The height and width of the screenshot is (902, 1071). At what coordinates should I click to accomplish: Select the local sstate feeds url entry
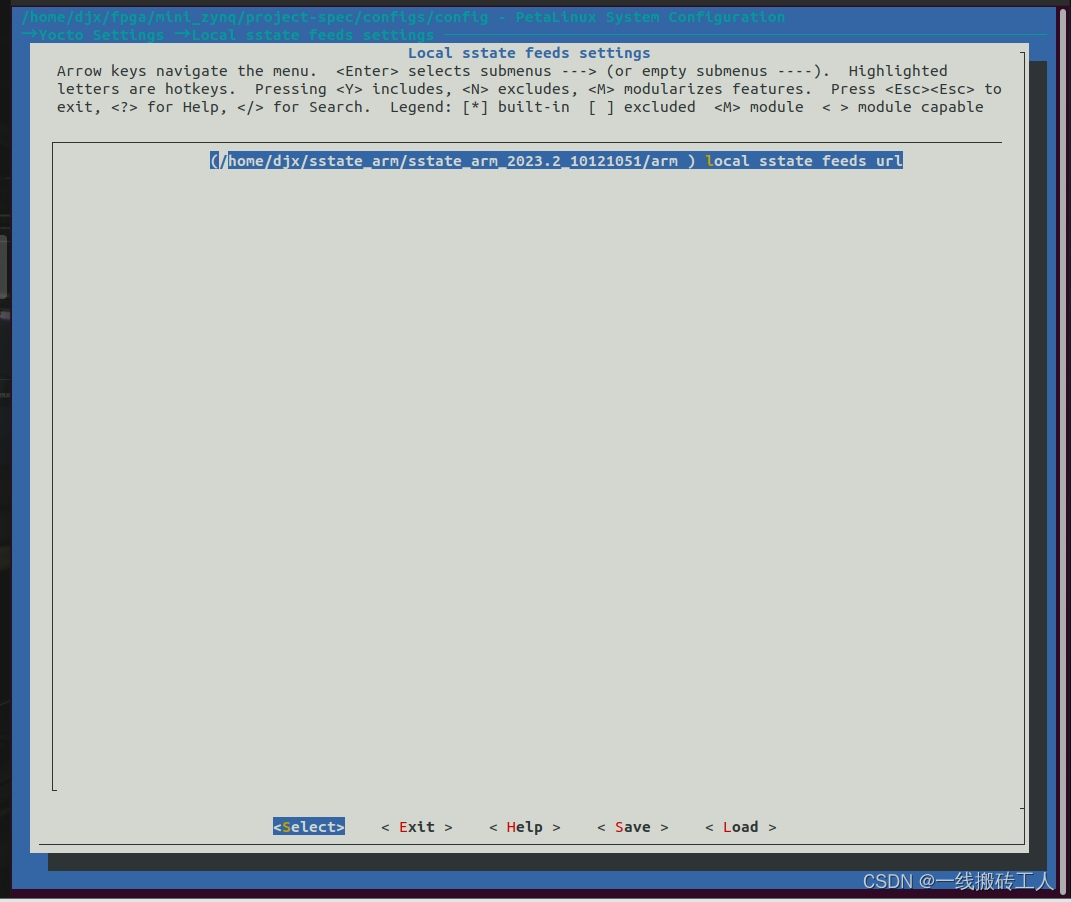click(x=556, y=160)
